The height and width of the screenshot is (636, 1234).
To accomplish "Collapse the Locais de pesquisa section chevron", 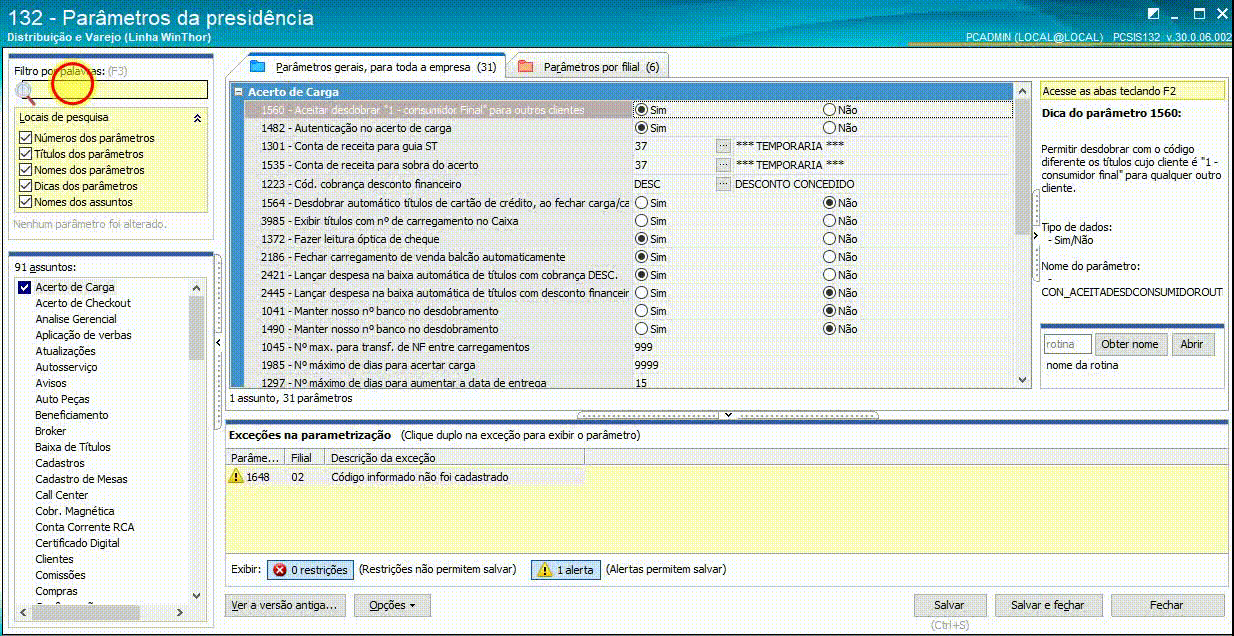I will click(x=197, y=118).
